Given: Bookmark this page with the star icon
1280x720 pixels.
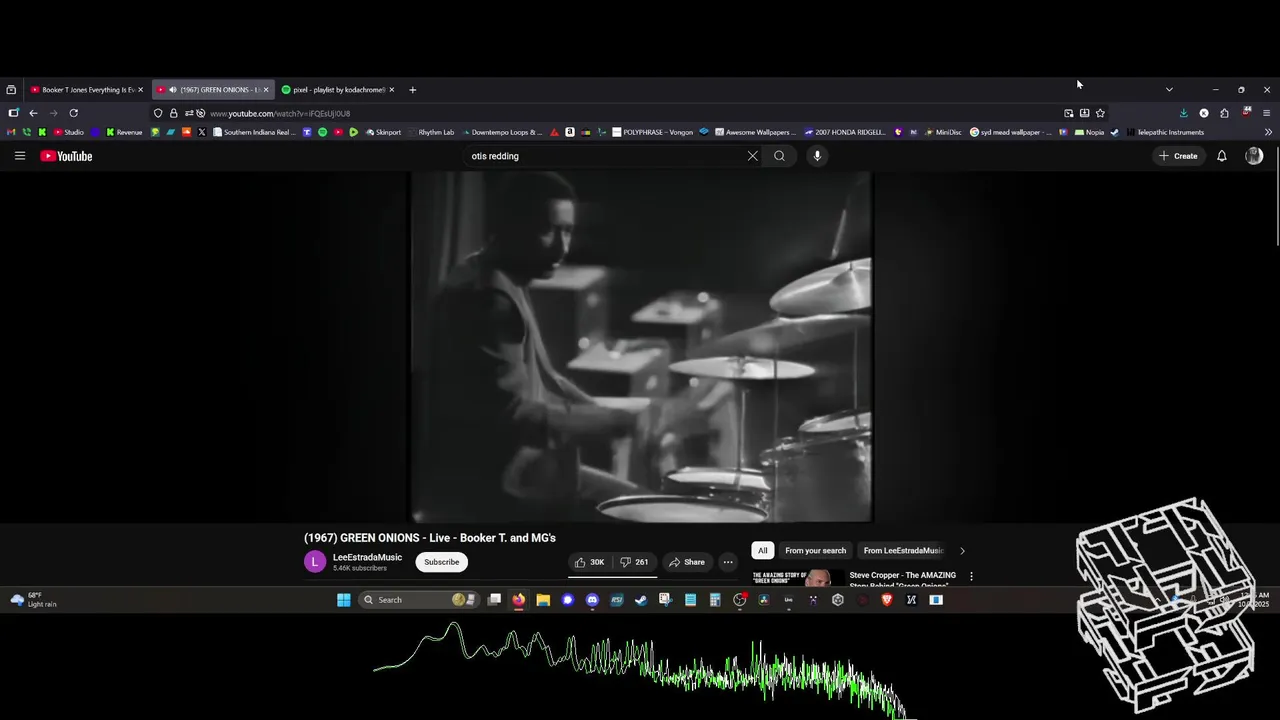Looking at the screenshot, I should [1100, 113].
